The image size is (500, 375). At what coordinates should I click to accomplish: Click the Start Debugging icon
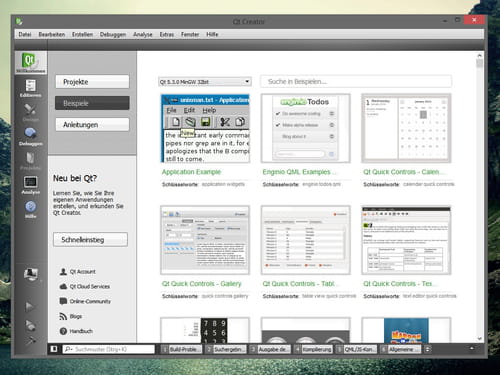30,325
